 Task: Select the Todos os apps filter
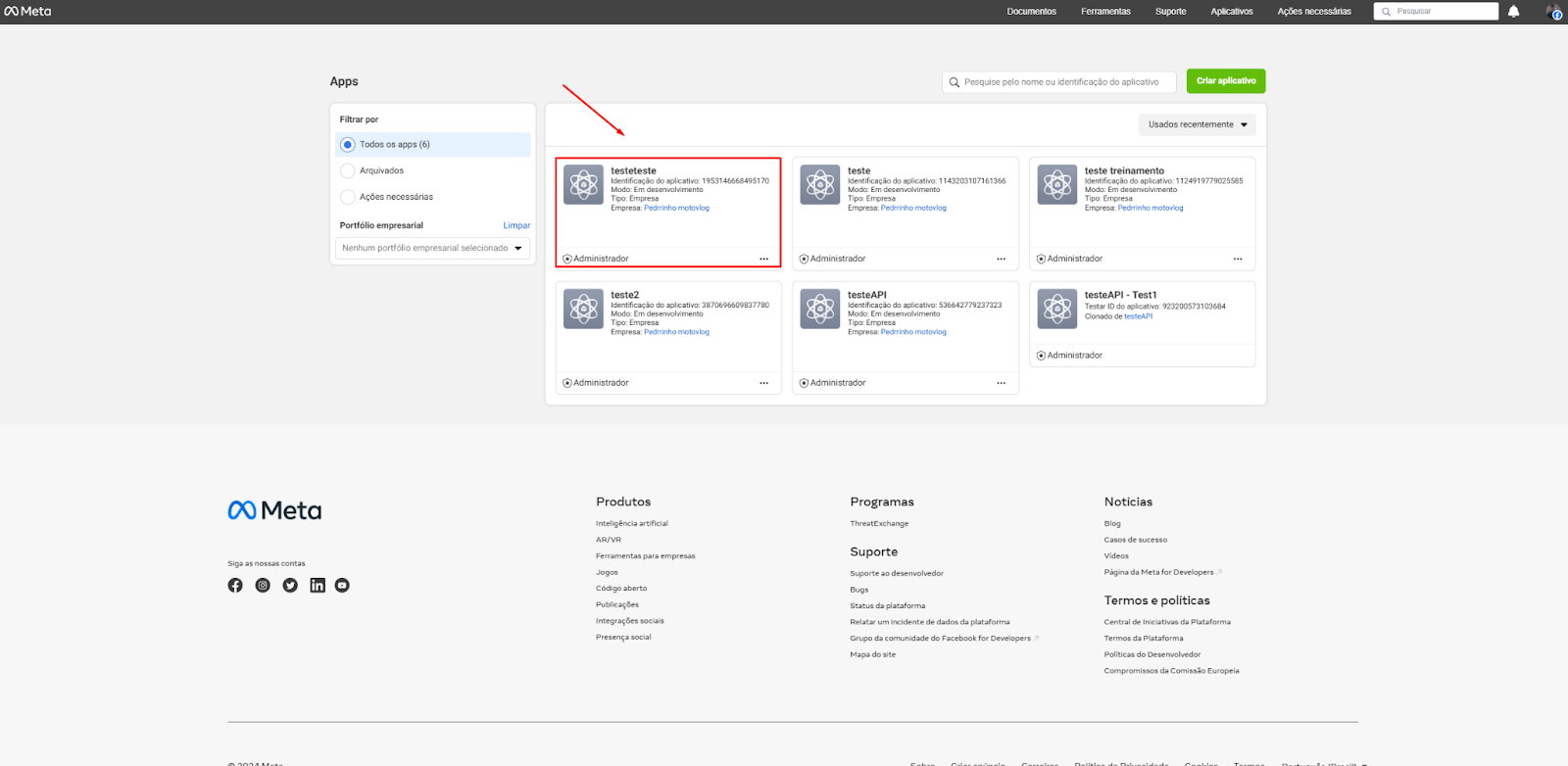348,145
